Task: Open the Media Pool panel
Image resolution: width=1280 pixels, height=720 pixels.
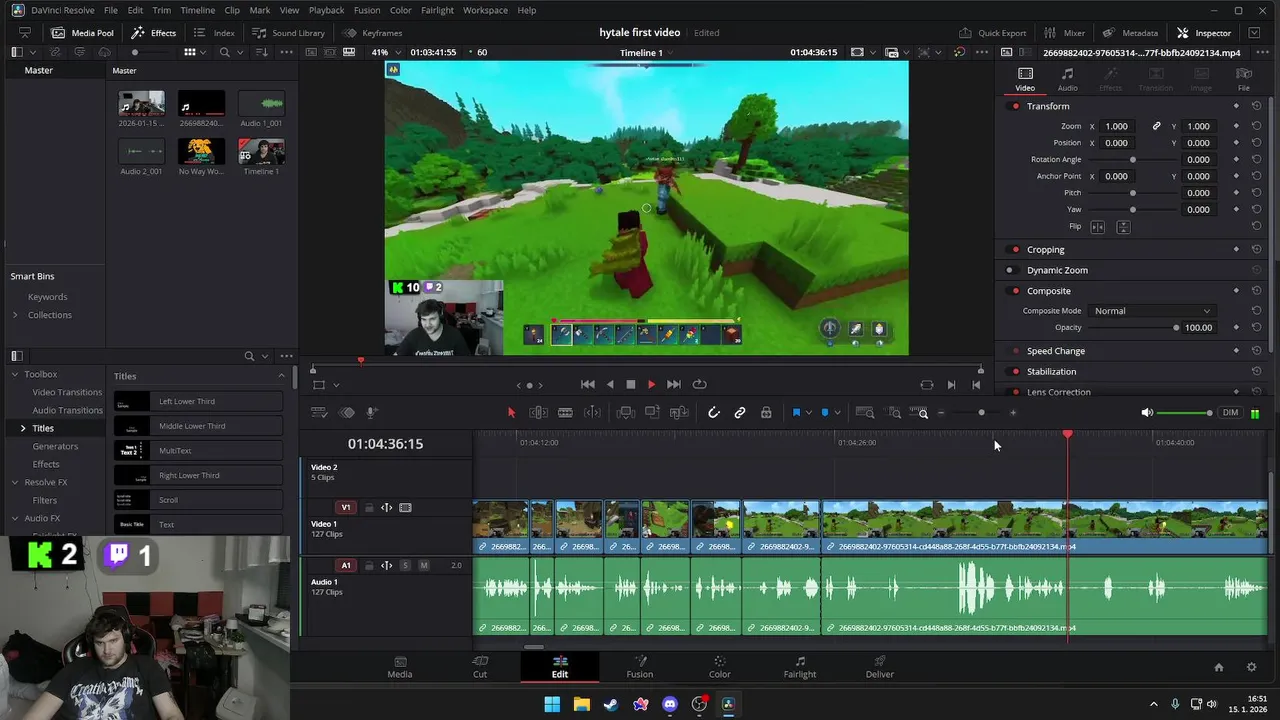Action: [83, 33]
